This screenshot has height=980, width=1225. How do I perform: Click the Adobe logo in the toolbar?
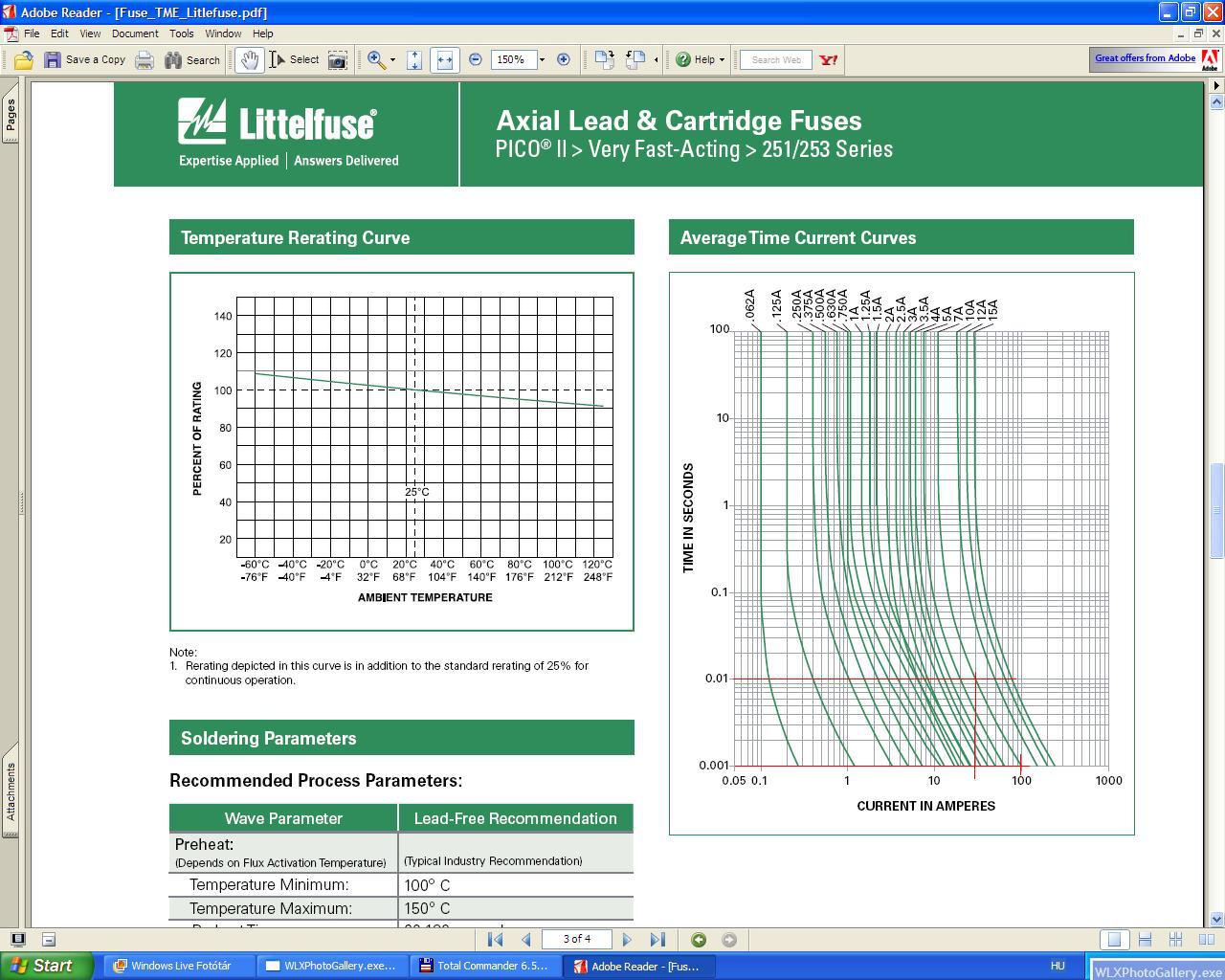(x=1210, y=60)
